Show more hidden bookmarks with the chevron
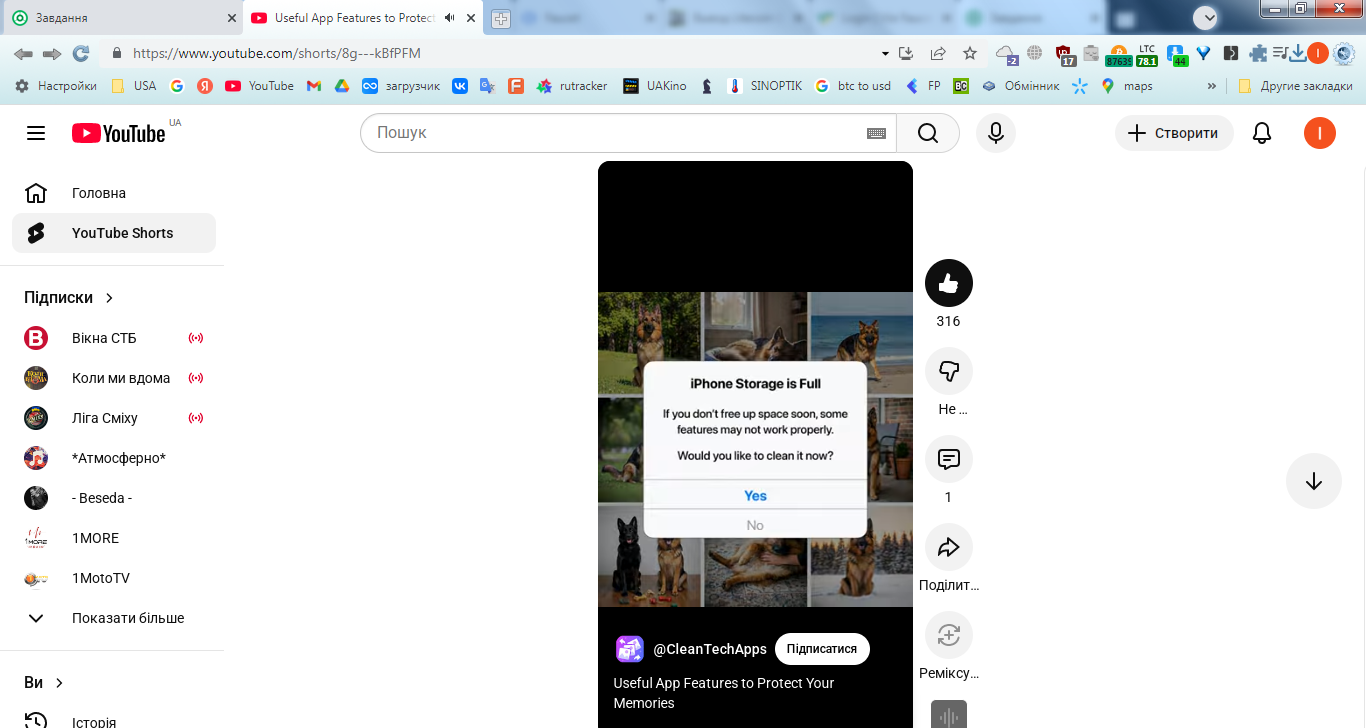Viewport: 1366px width, 728px height. [x=1212, y=86]
